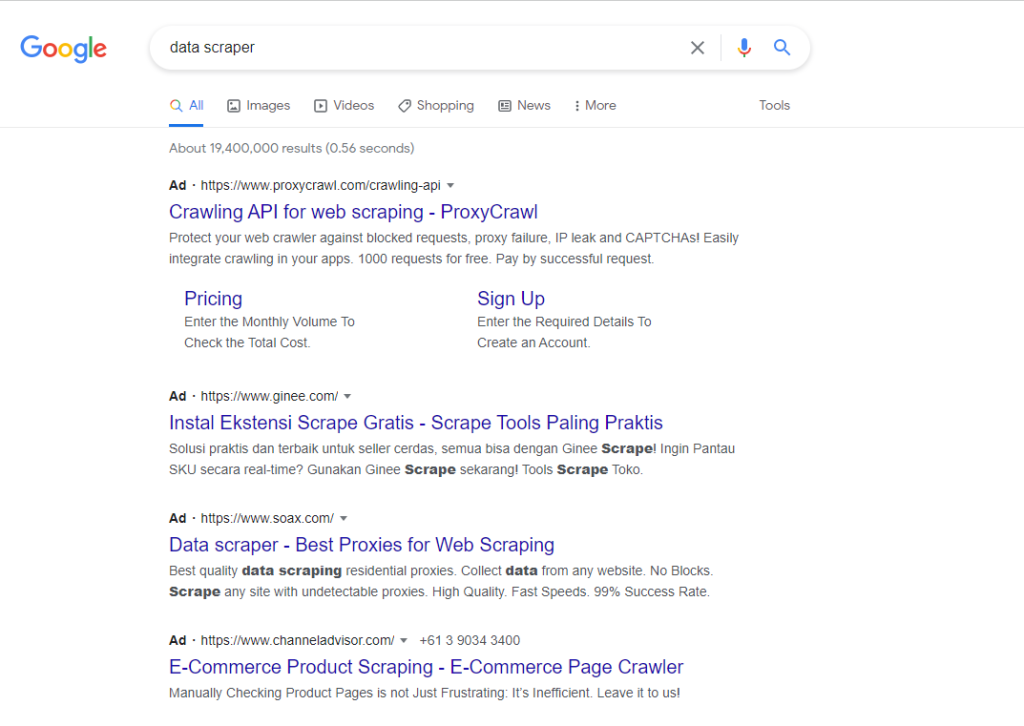
Task: Switch to the Videos tab
Action: tap(344, 106)
